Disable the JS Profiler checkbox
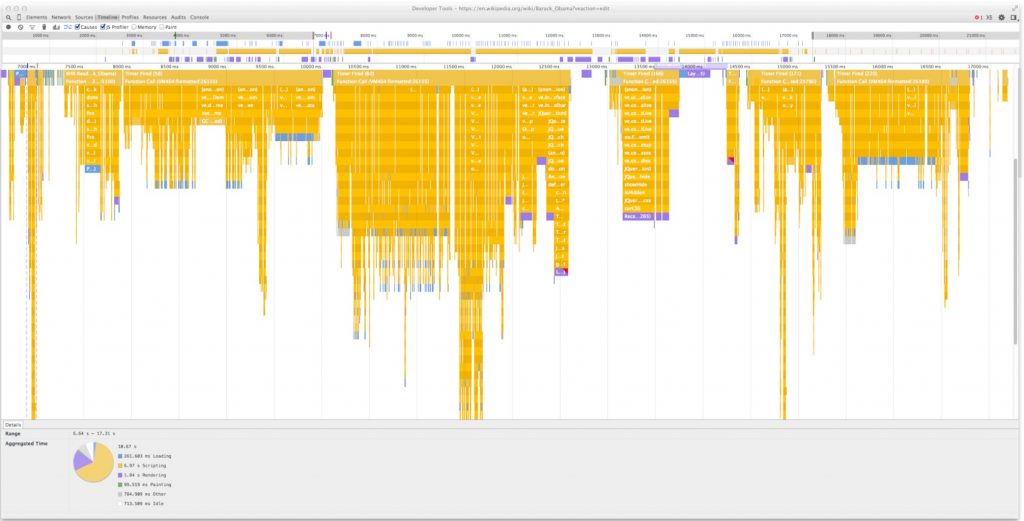1024x521 pixels. pos(103,27)
